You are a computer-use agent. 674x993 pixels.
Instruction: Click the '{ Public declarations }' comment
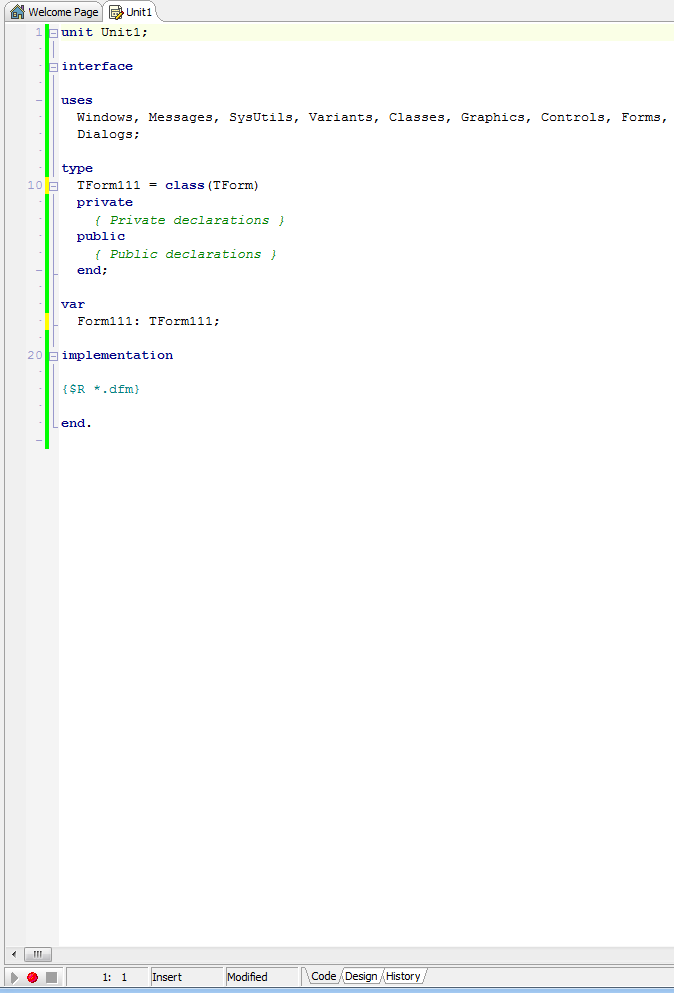(186, 254)
